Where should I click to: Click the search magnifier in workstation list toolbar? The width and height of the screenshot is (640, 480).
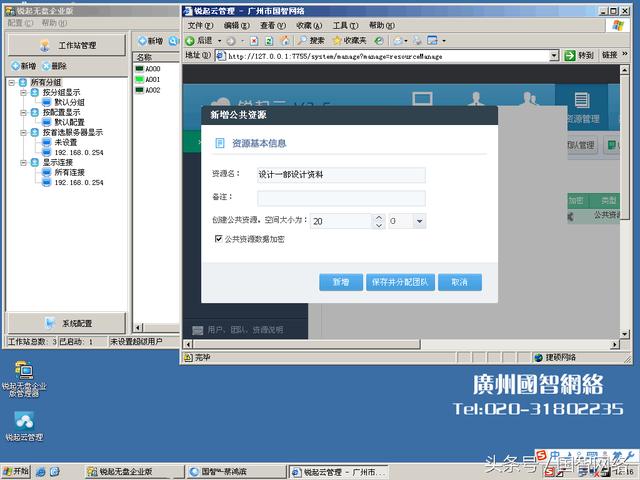(173, 41)
